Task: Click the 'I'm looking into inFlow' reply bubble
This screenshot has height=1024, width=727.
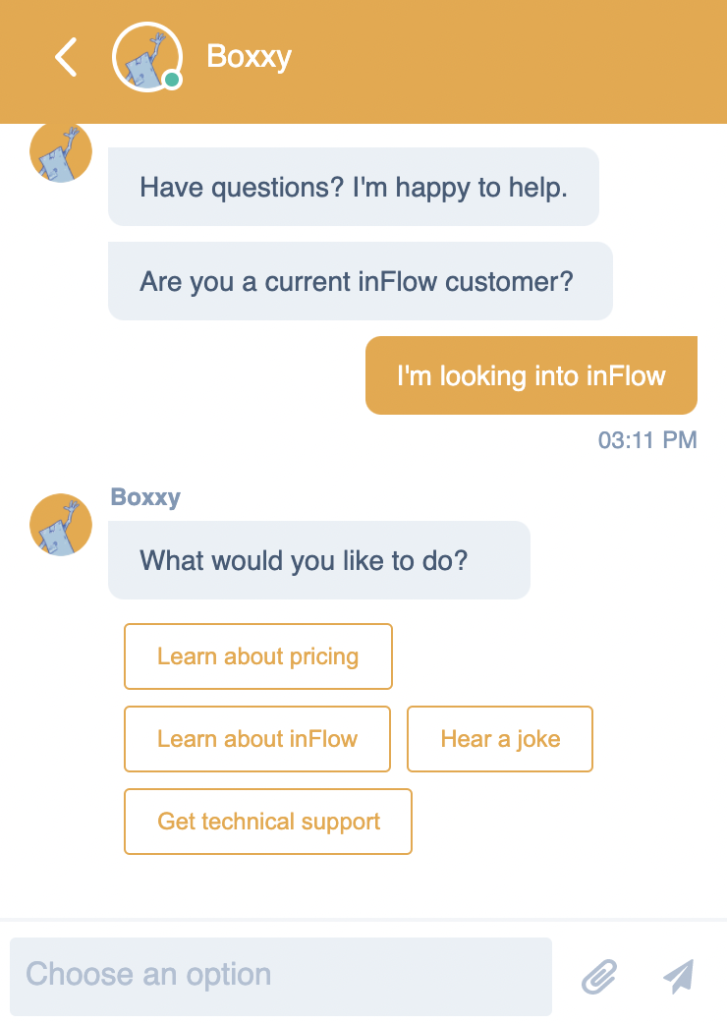Action: click(x=531, y=376)
